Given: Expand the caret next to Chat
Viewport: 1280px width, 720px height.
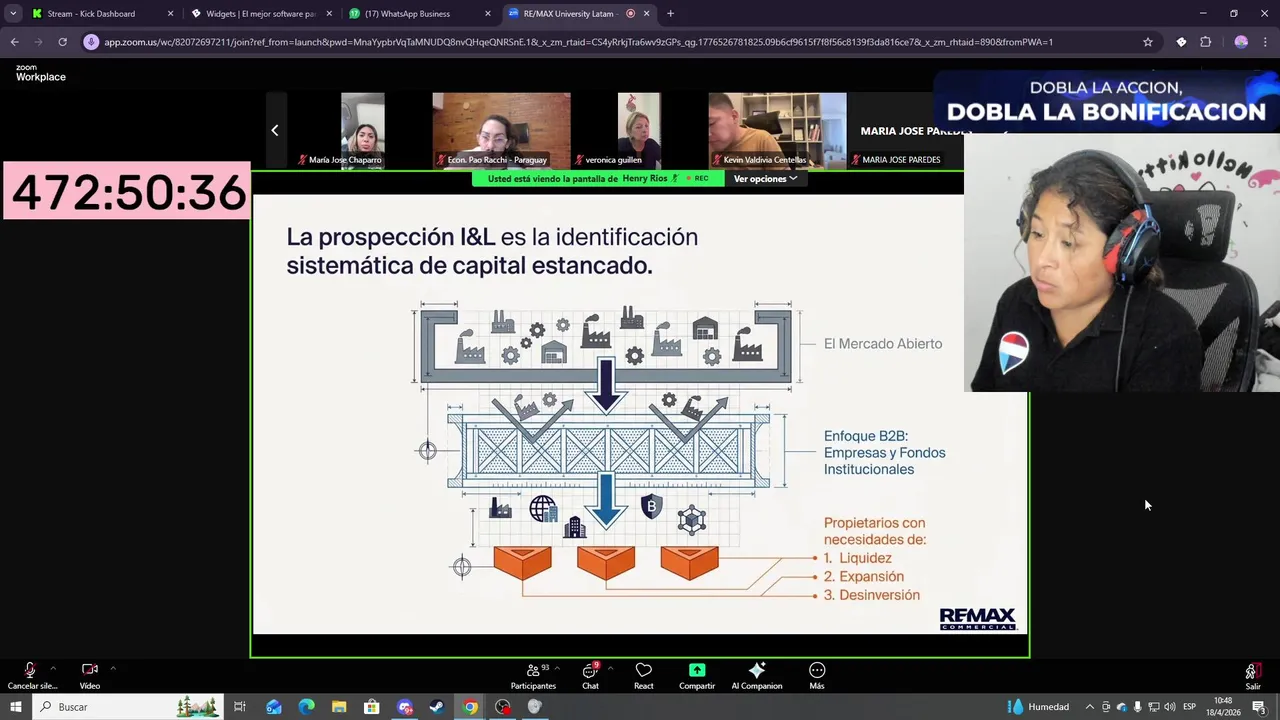Looking at the screenshot, I should pos(610,668).
